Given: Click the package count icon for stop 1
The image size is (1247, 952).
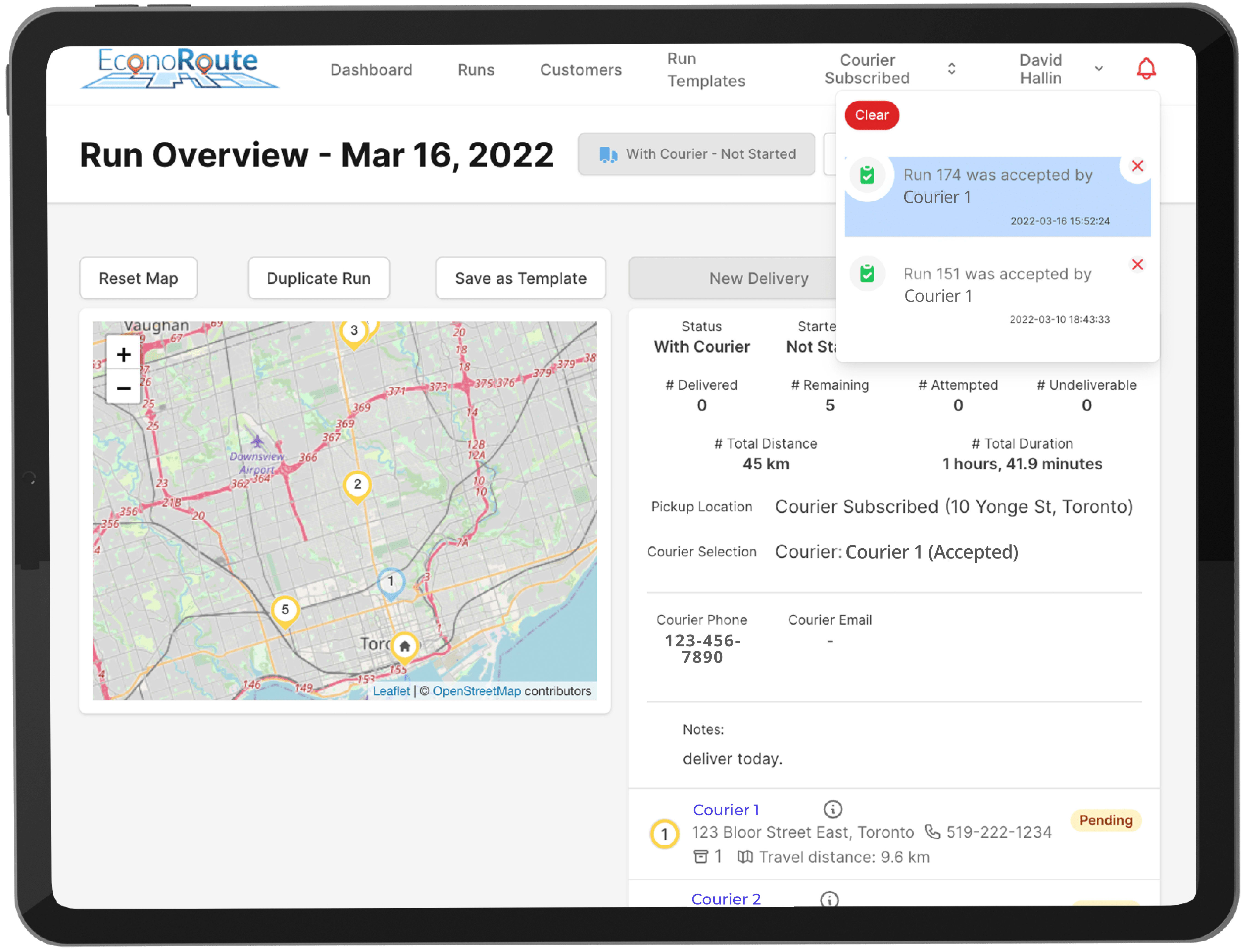Looking at the screenshot, I should [x=700, y=856].
